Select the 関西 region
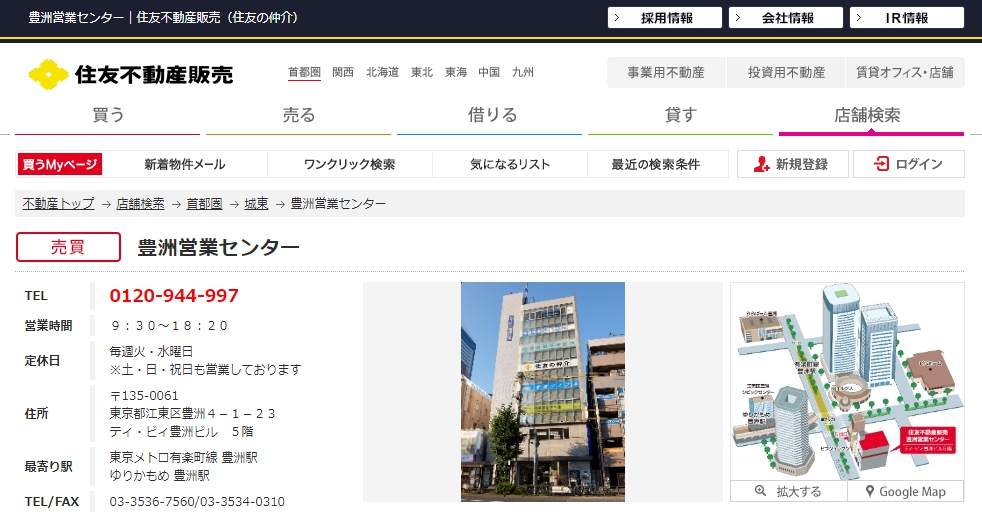This screenshot has width=982, height=522. tap(343, 72)
